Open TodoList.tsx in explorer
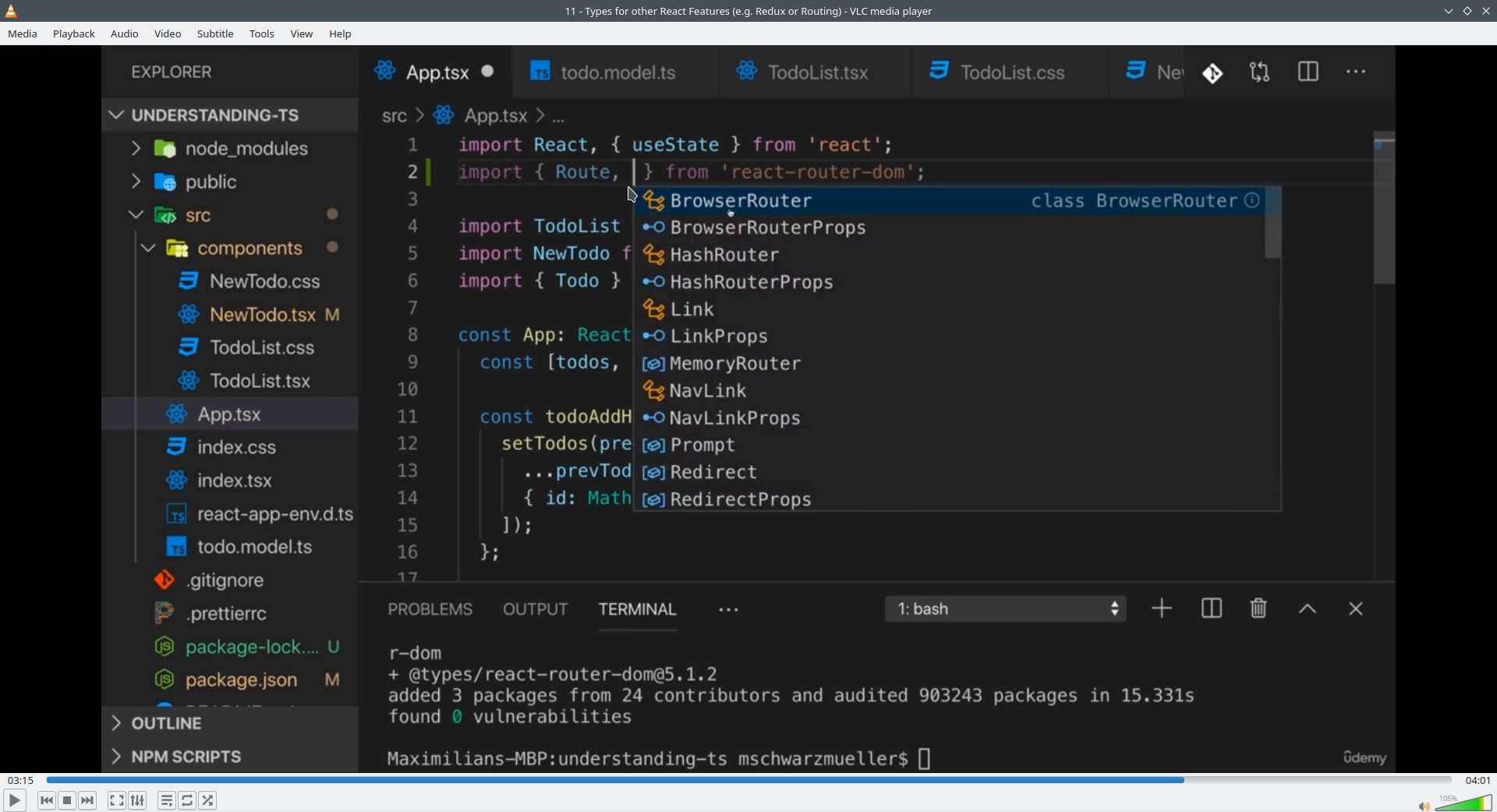Image resolution: width=1497 pixels, height=812 pixels. pyautogui.click(x=230, y=381)
